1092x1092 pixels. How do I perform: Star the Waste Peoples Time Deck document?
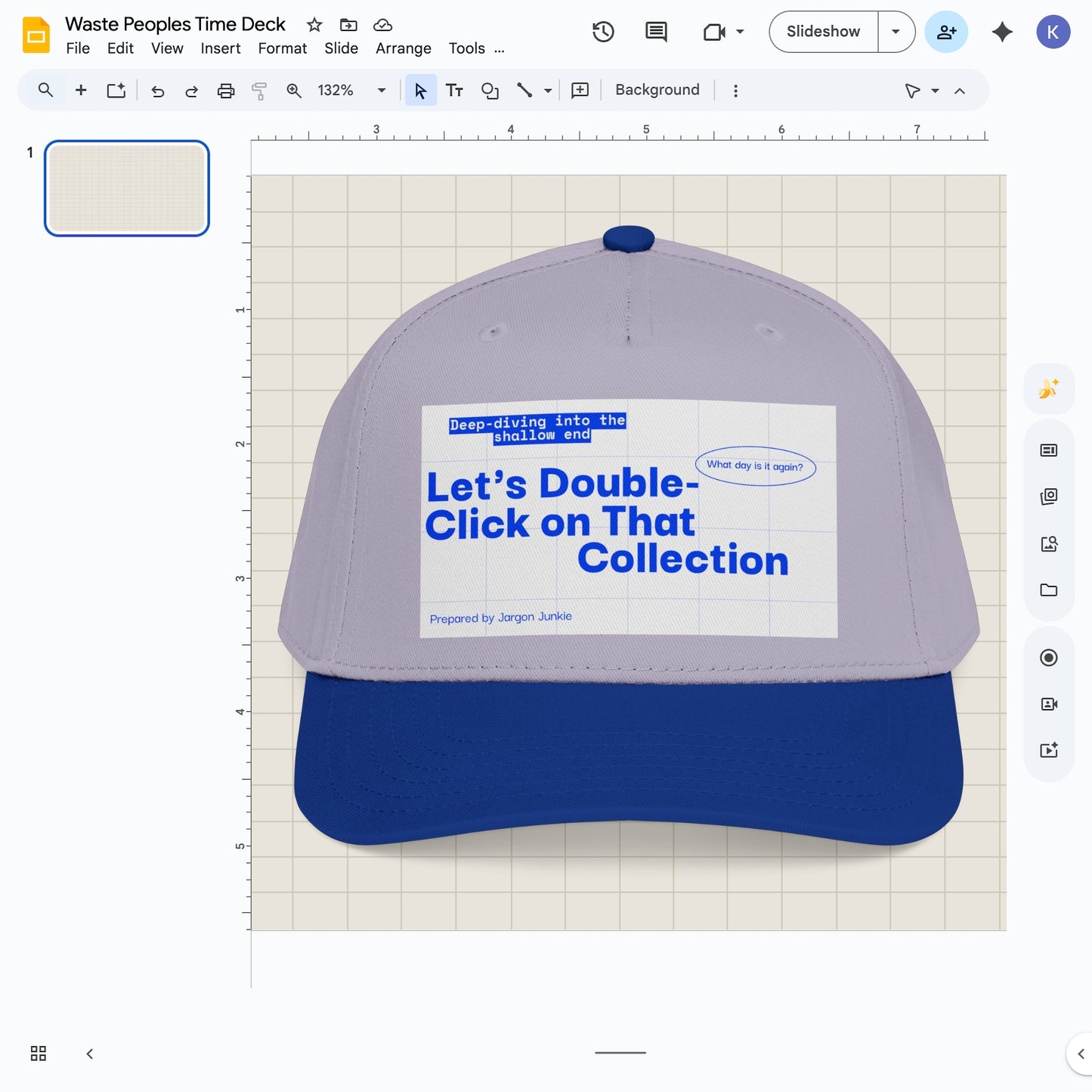[x=314, y=25]
